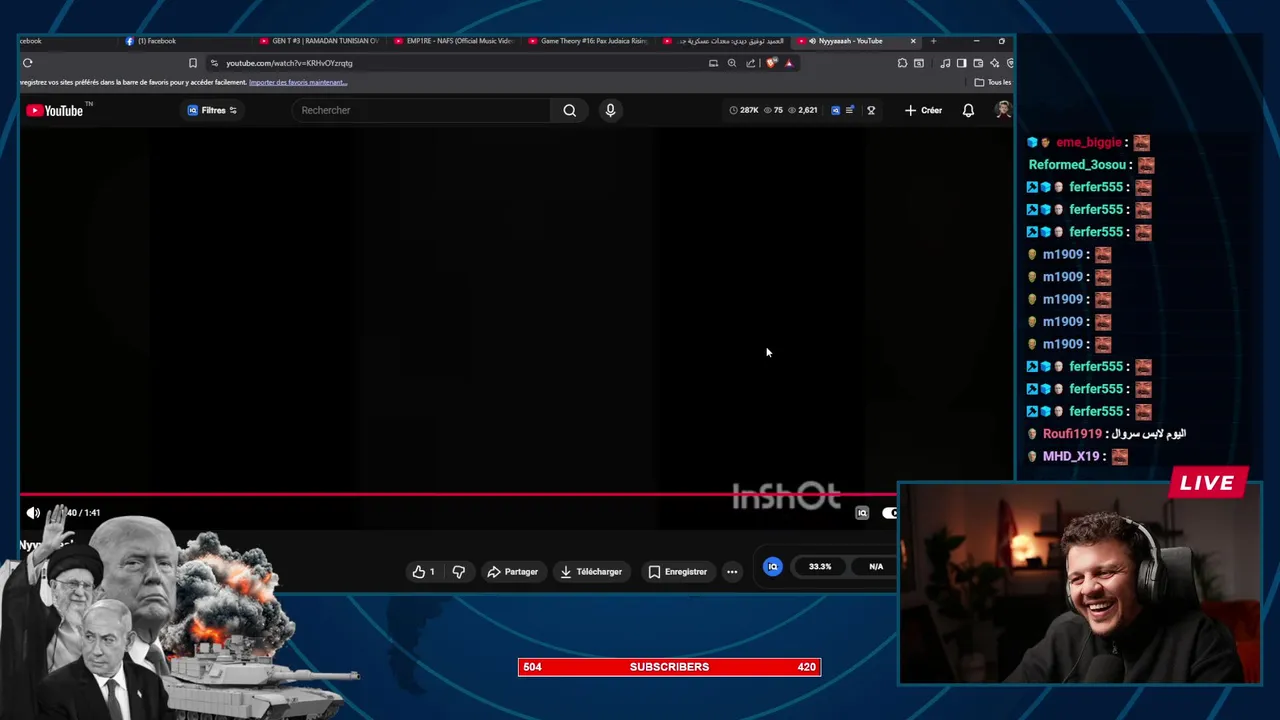Open the Leo AI sparkle icon
The height and width of the screenshot is (720, 1280).
tap(994, 63)
